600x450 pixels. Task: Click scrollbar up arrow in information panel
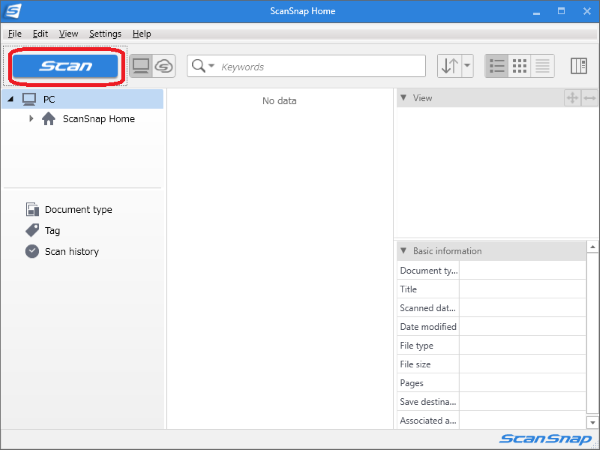pyautogui.click(x=592, y=247)
